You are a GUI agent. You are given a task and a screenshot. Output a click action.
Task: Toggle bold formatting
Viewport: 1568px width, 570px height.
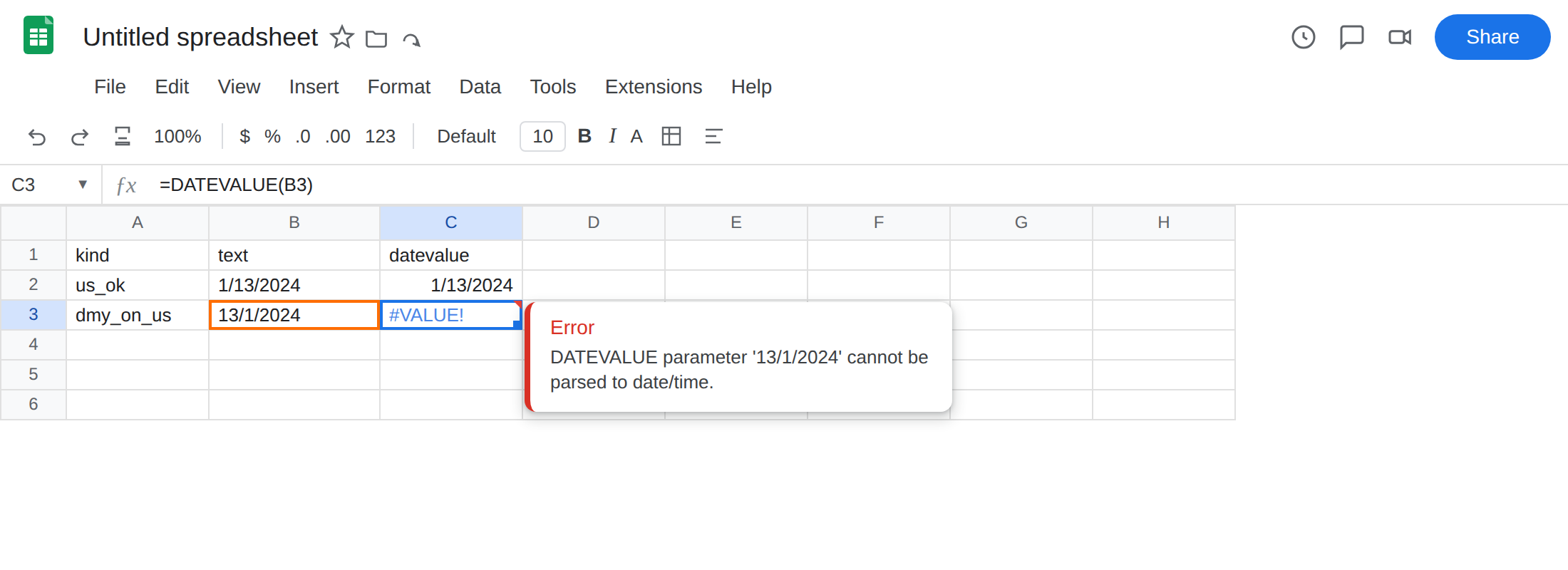click(x=584, y=136)
